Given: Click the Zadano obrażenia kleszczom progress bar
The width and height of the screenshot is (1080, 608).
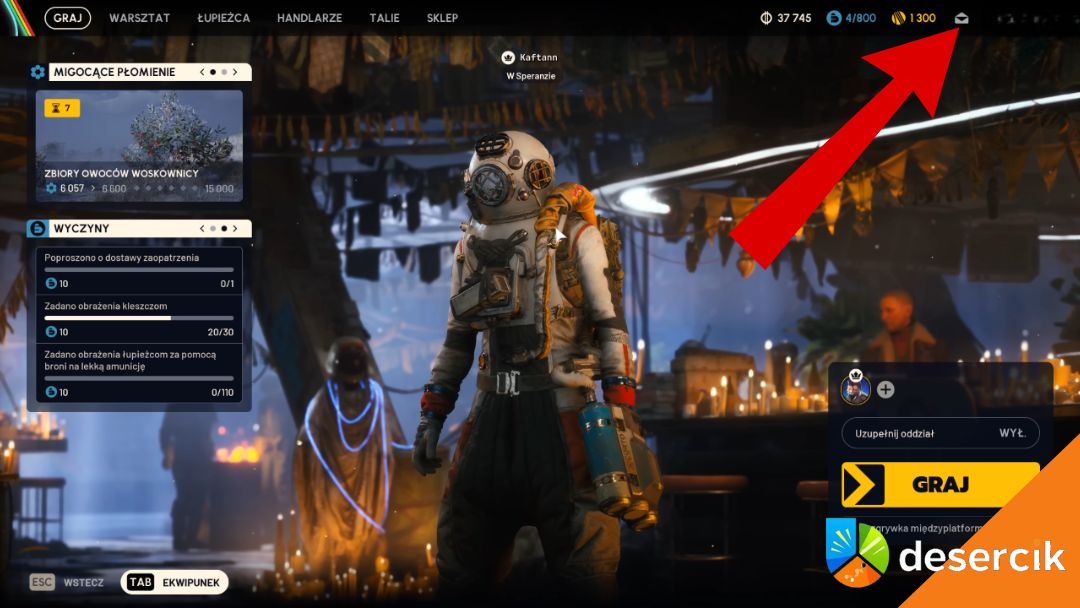Looking at the screenshot, I should click(x=139, y=318).
